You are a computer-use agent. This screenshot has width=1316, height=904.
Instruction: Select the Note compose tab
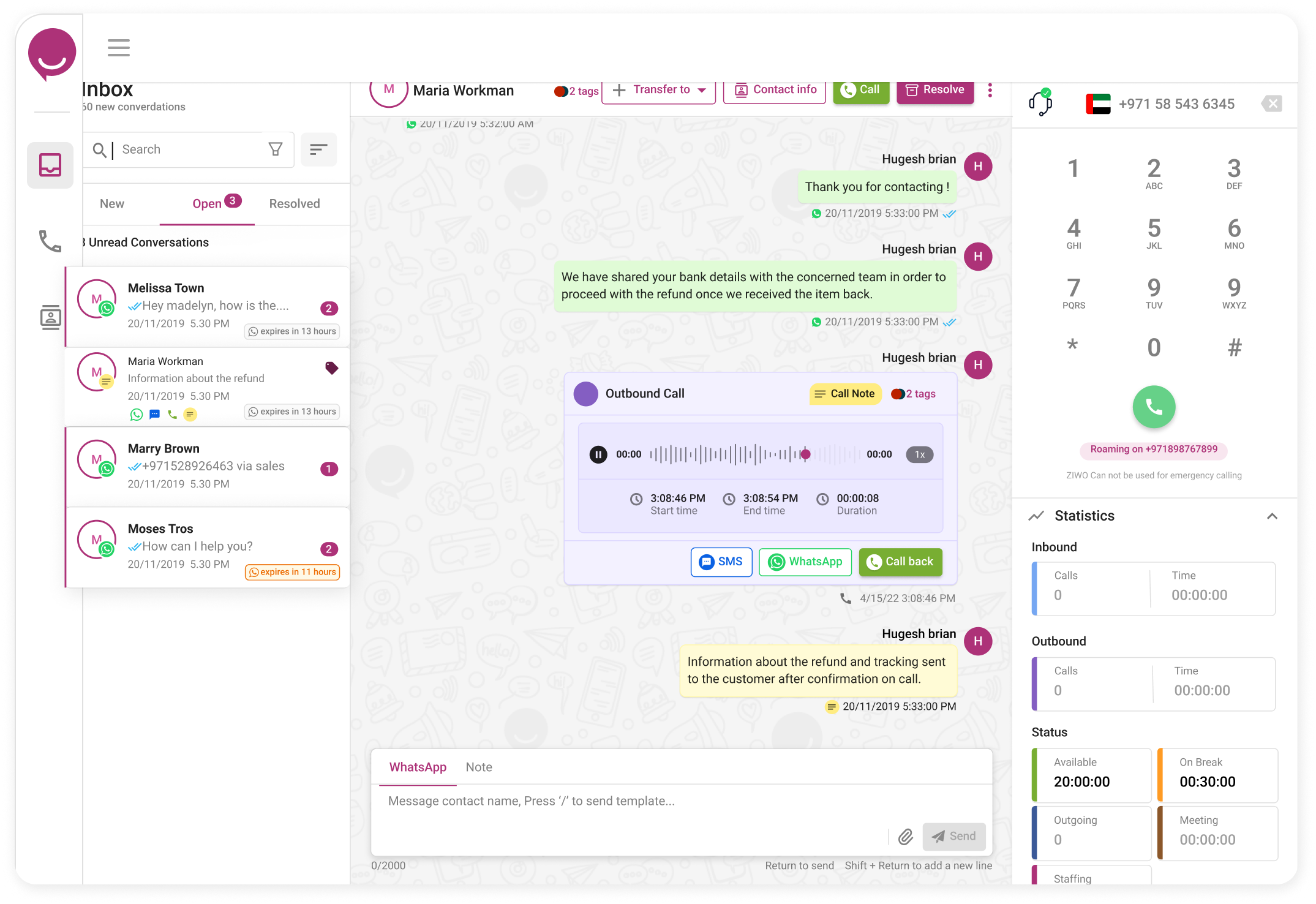point(479,767)
